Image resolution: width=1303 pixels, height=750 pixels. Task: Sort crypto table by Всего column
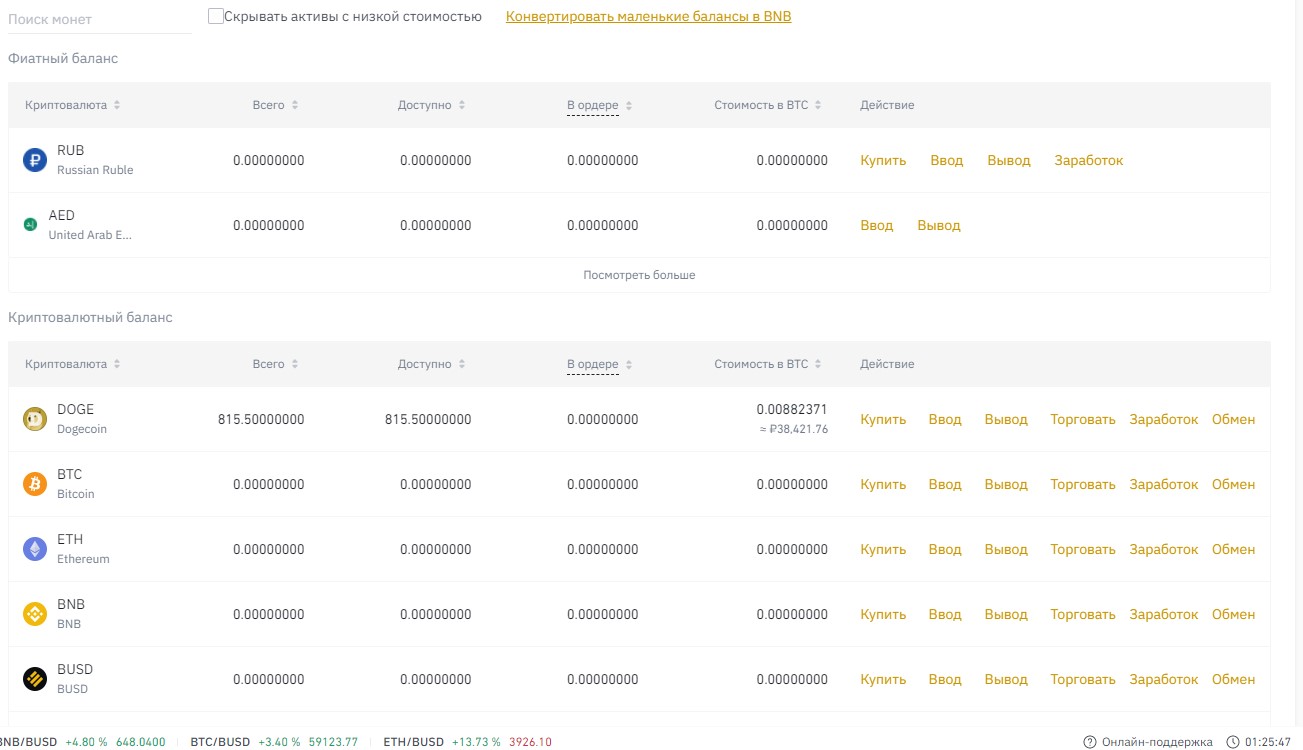[x=275, y=364]
